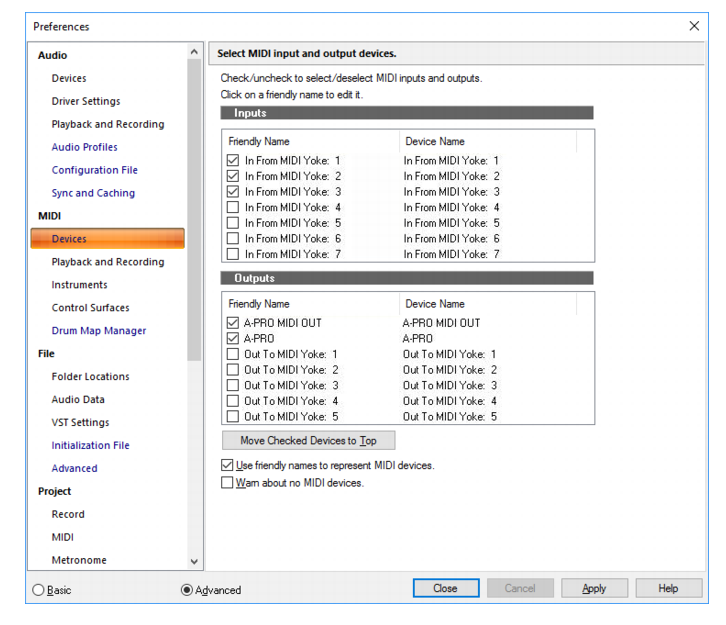Click the sidebar scroll up arrow
This screenshot has width=726, height=625.
point(194,52)
